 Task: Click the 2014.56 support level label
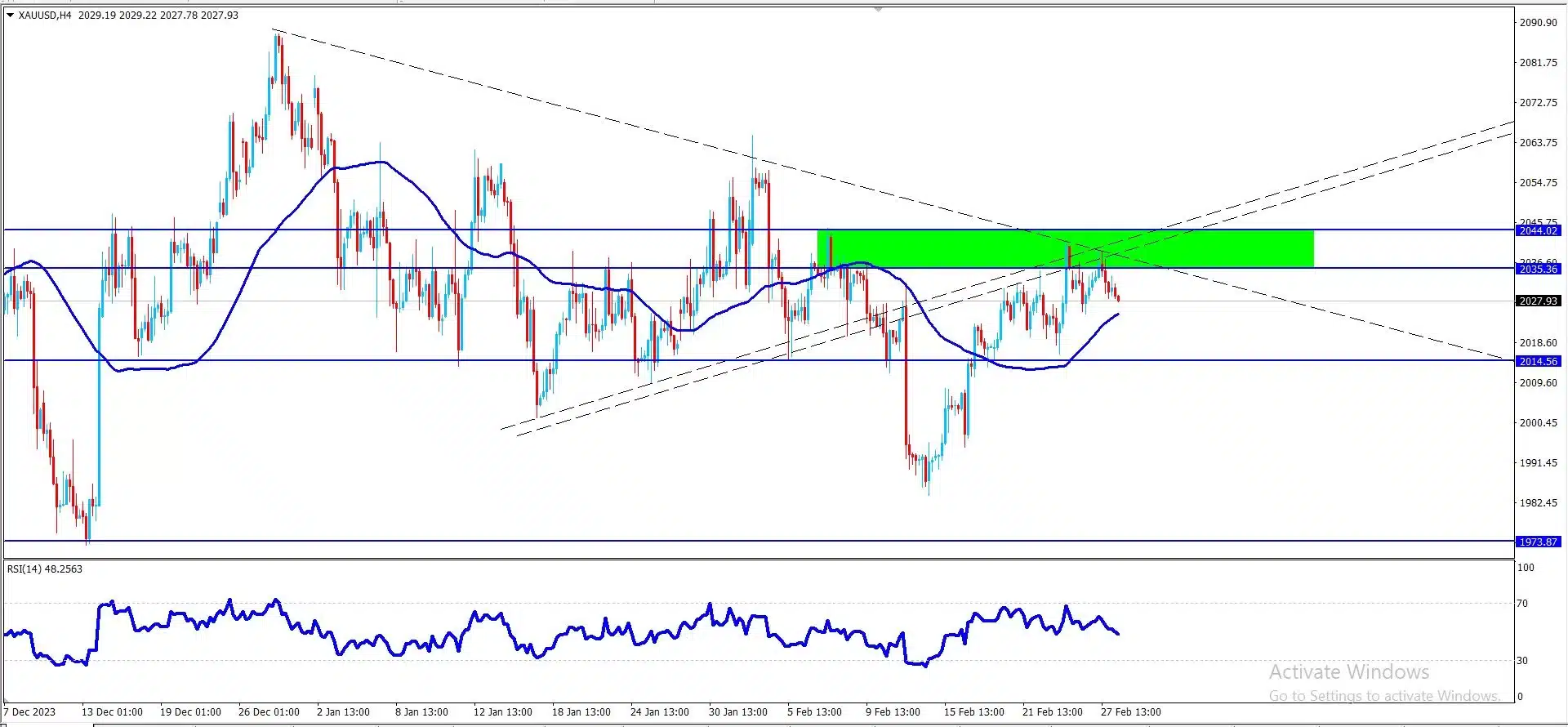tap(1539, 361)
